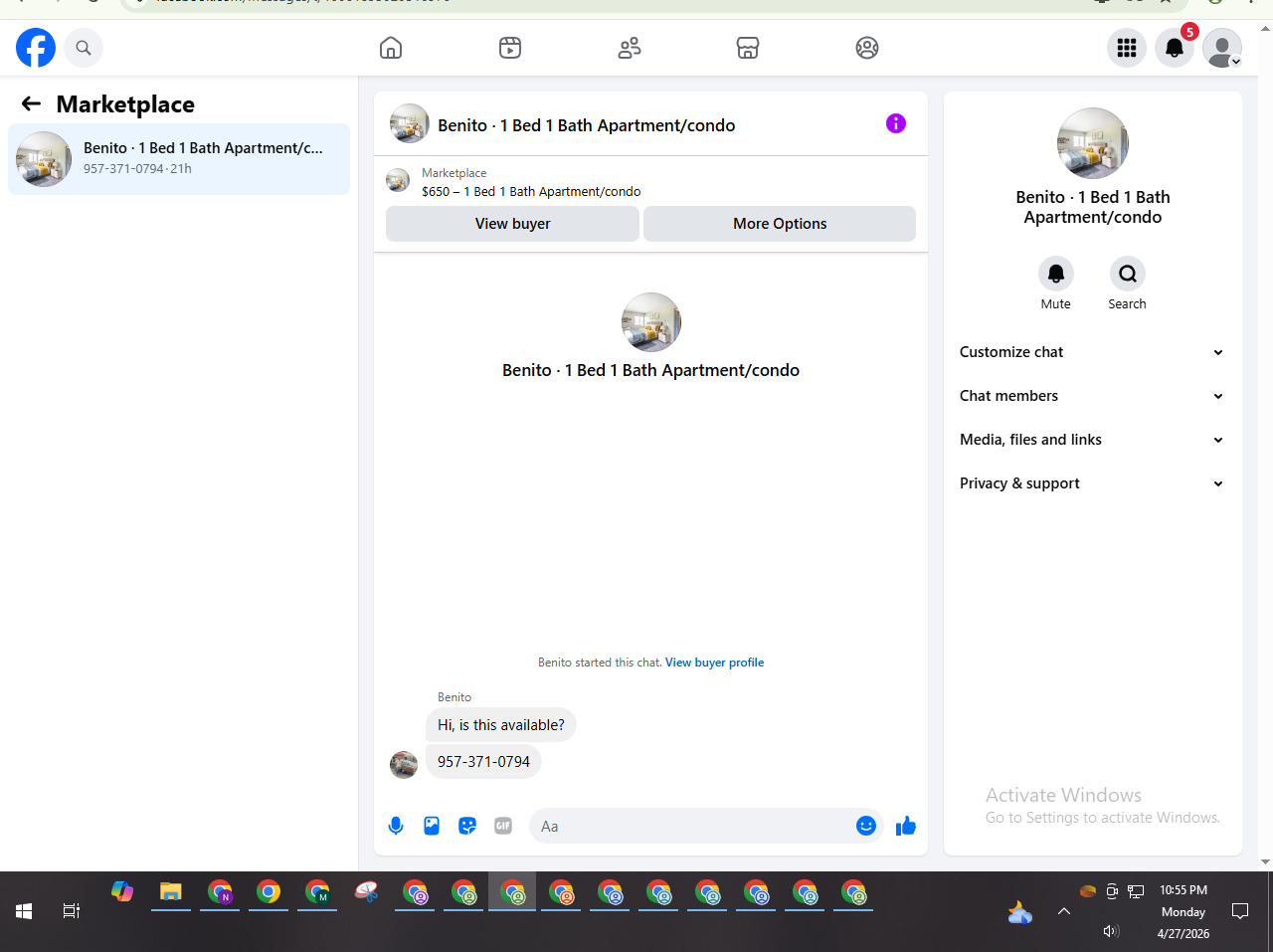Go back using the arrow beside Marketplace

tap(32, 103)
